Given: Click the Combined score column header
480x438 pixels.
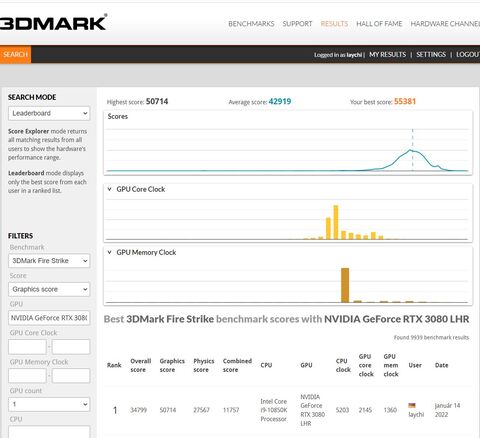Looking at the screenshot, I should click(237, 365).
